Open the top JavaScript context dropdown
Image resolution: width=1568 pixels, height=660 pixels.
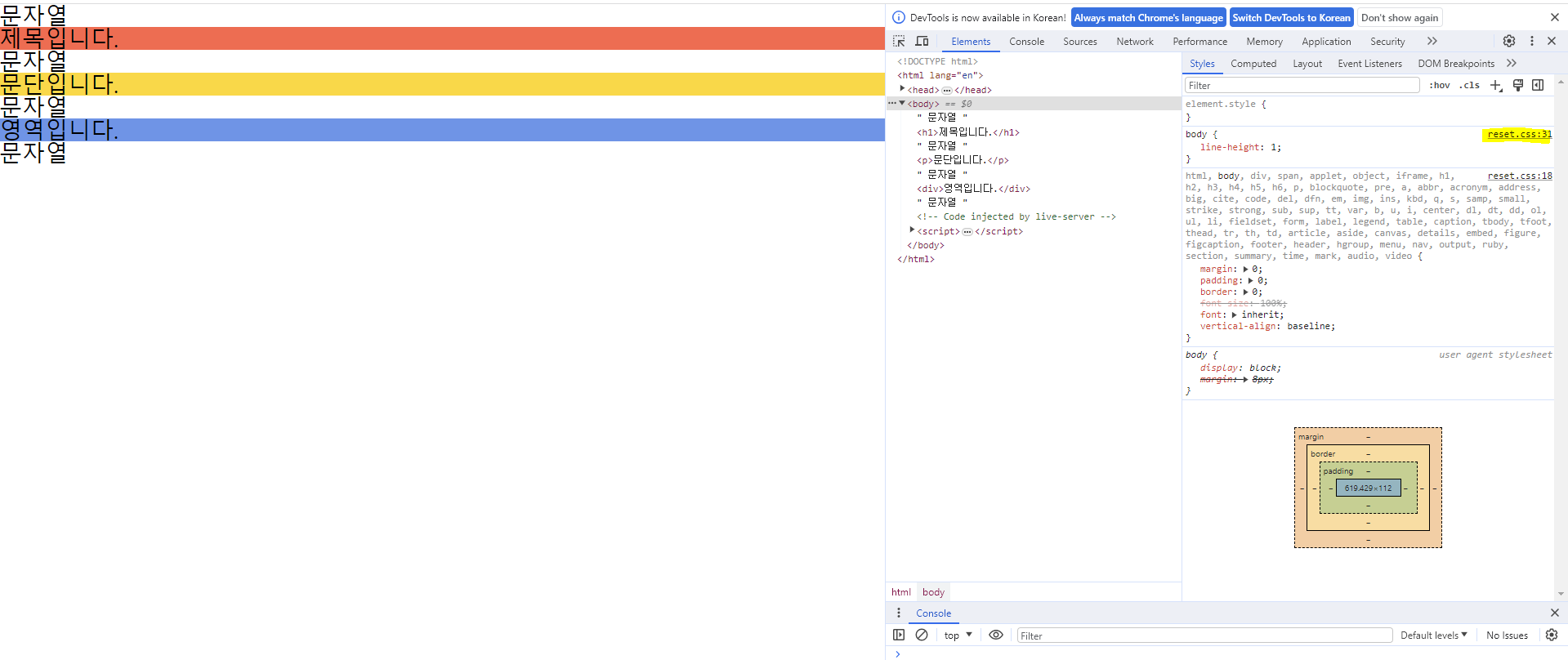coord(958,635)
